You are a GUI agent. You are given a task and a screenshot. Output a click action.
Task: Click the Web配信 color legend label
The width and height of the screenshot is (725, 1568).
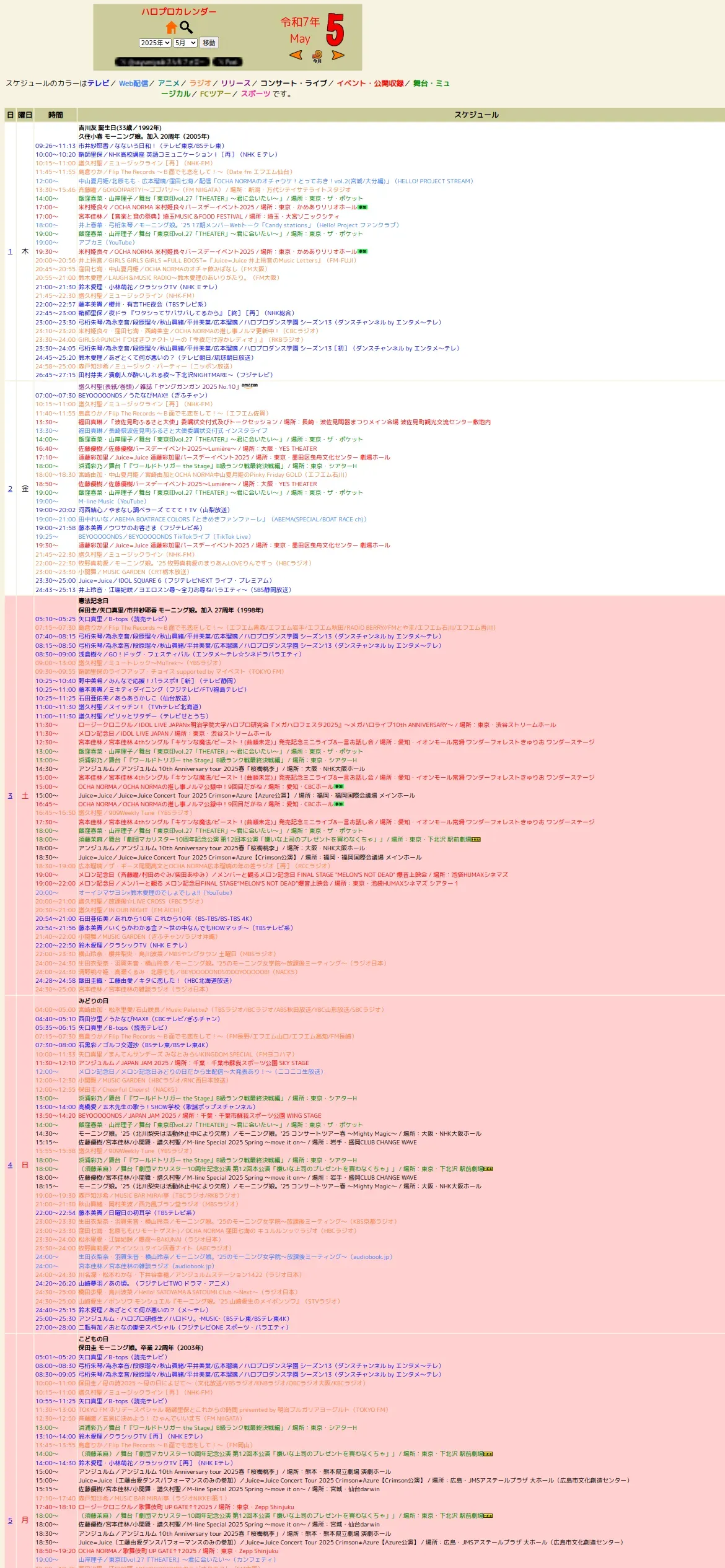pos(133,83)
